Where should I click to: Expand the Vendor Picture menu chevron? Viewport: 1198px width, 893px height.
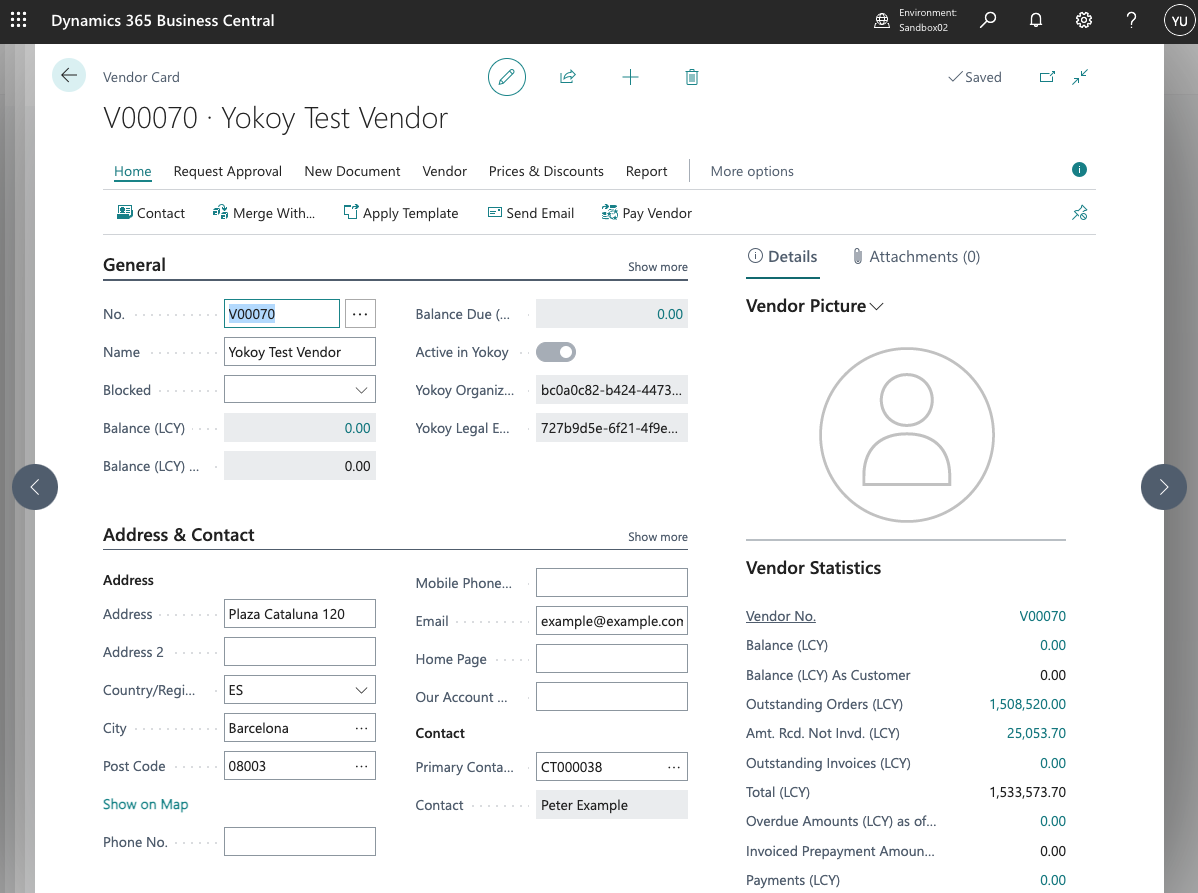point(876,306)
